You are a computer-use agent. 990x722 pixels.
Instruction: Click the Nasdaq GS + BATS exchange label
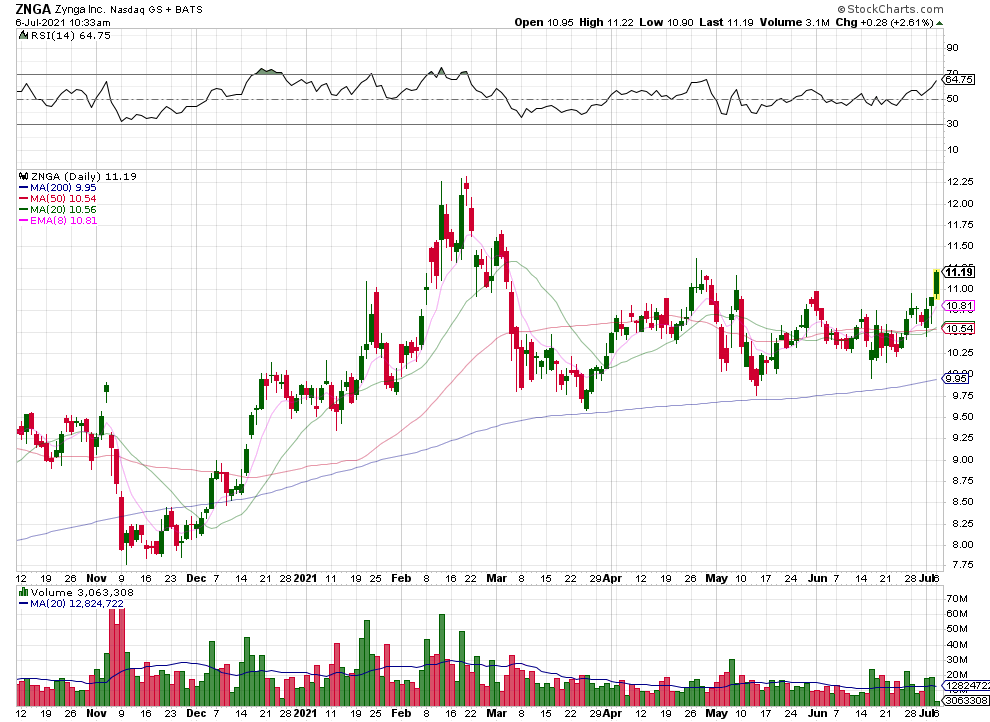(157, 10)
